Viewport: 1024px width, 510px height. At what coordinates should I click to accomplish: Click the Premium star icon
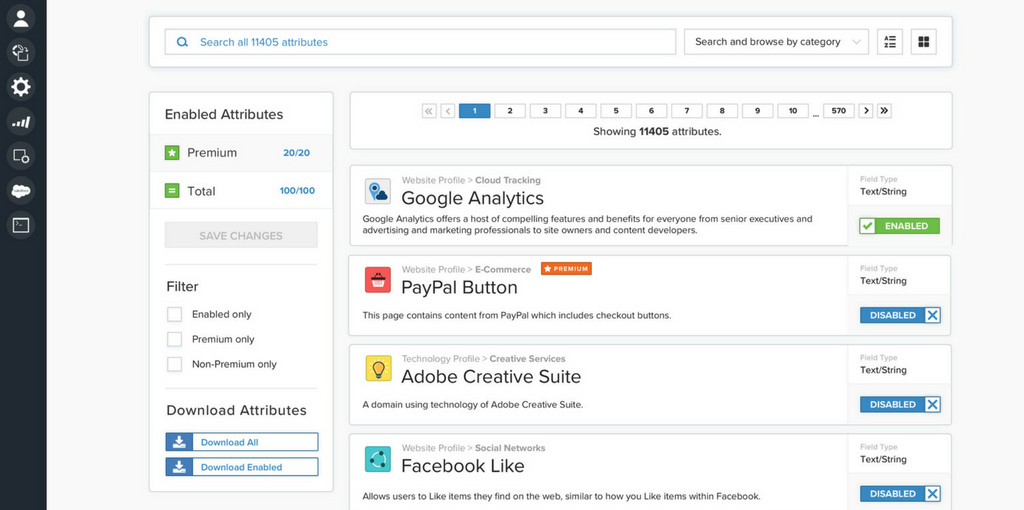tap(172, 153)
